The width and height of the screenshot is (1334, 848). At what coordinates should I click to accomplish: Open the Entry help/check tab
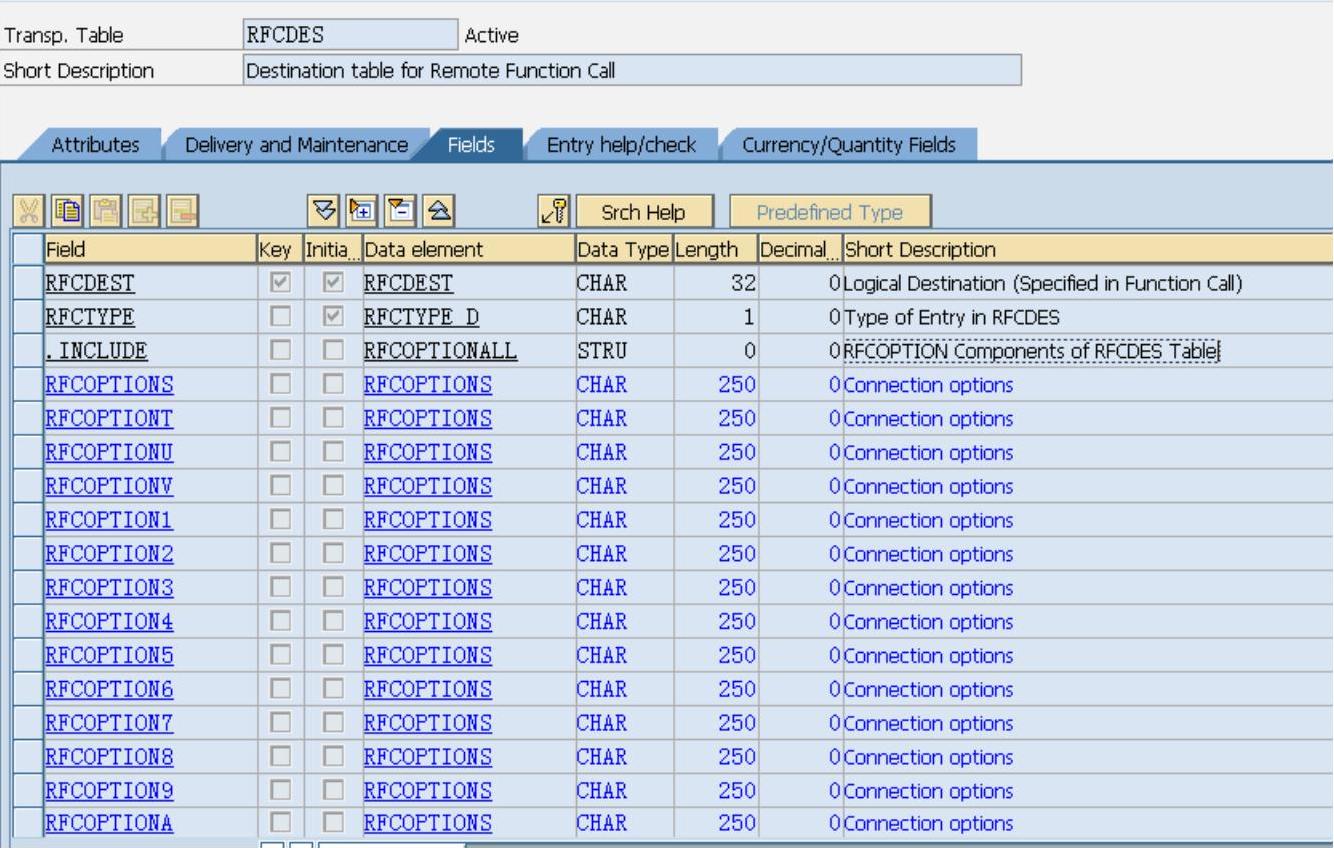pyautogui.click(x=621, y=145)
